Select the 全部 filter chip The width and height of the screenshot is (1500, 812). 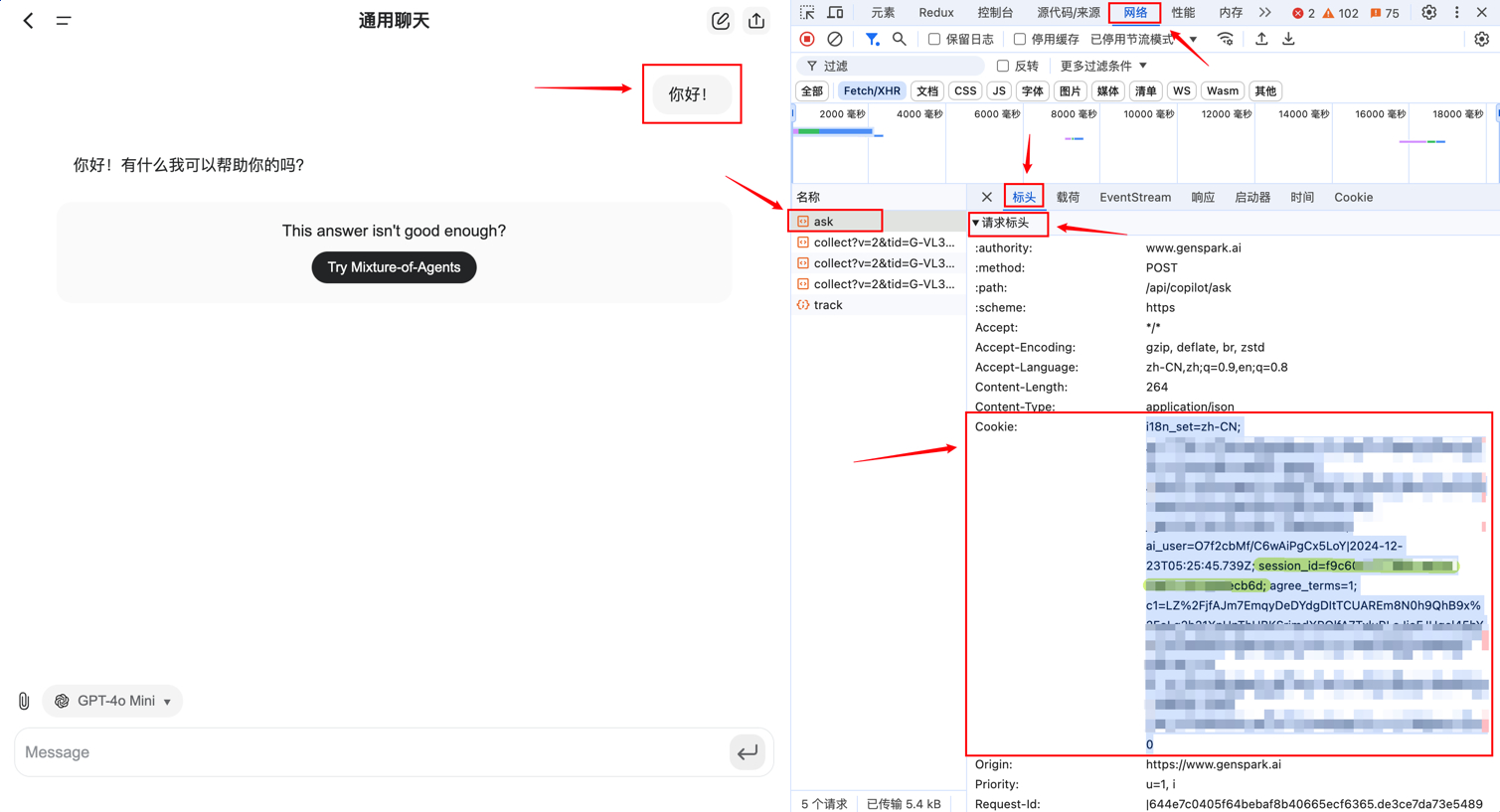click(812, 90)
